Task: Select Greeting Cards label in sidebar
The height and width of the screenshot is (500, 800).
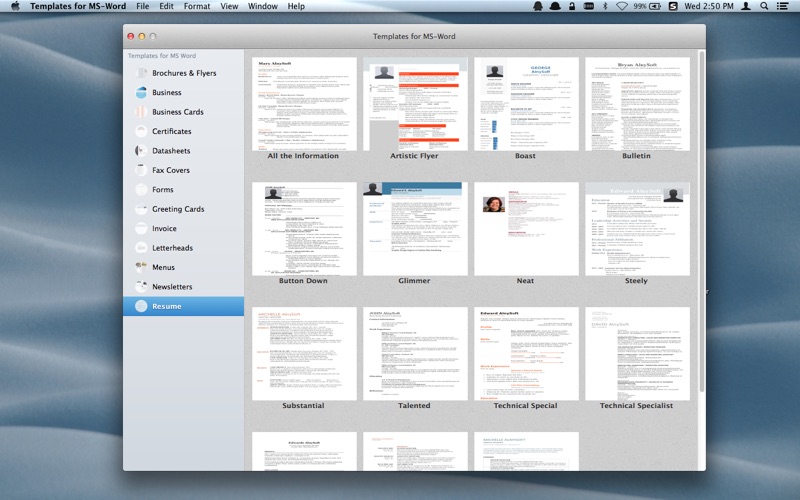Action: (178, 209)
